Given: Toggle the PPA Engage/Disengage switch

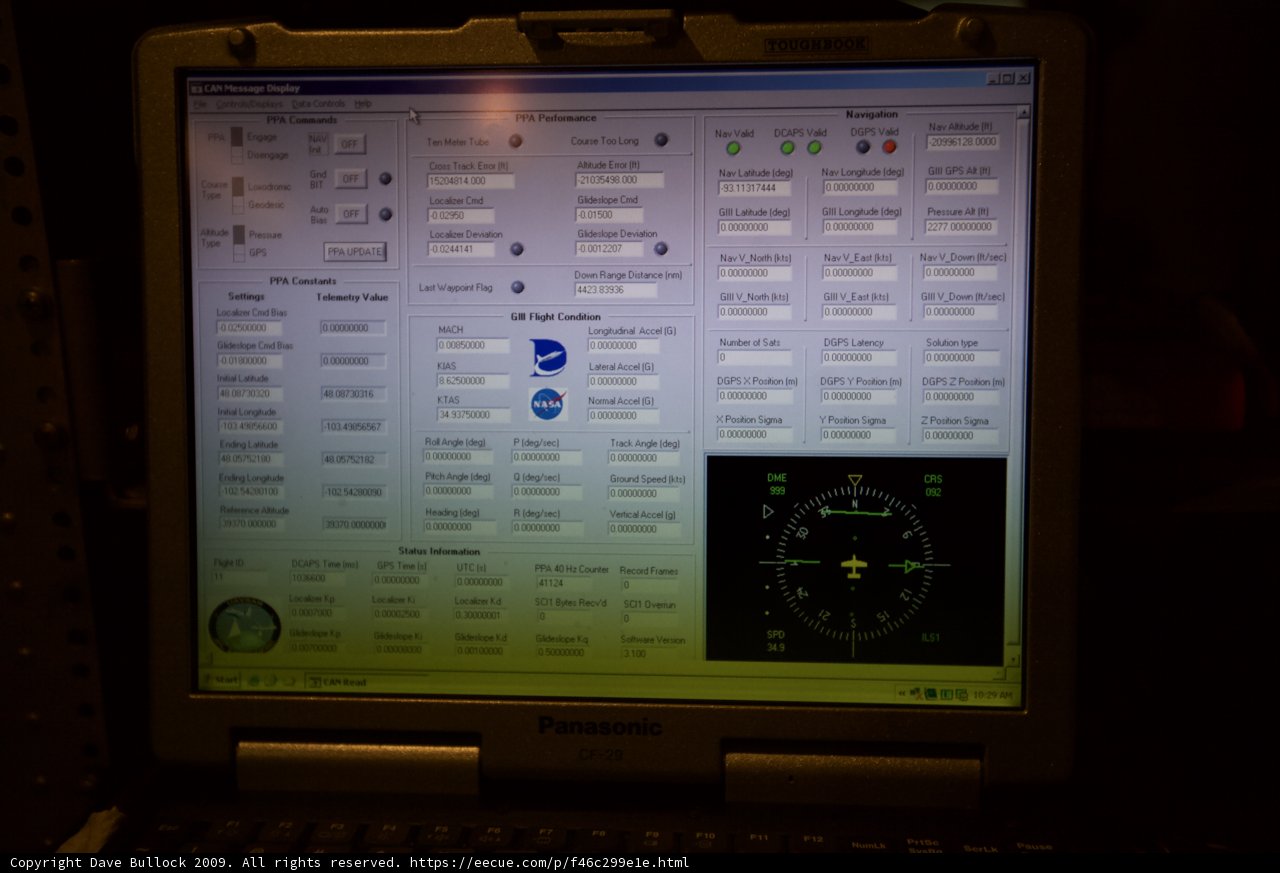Looking at the screenshot, I should coord(237,145).
